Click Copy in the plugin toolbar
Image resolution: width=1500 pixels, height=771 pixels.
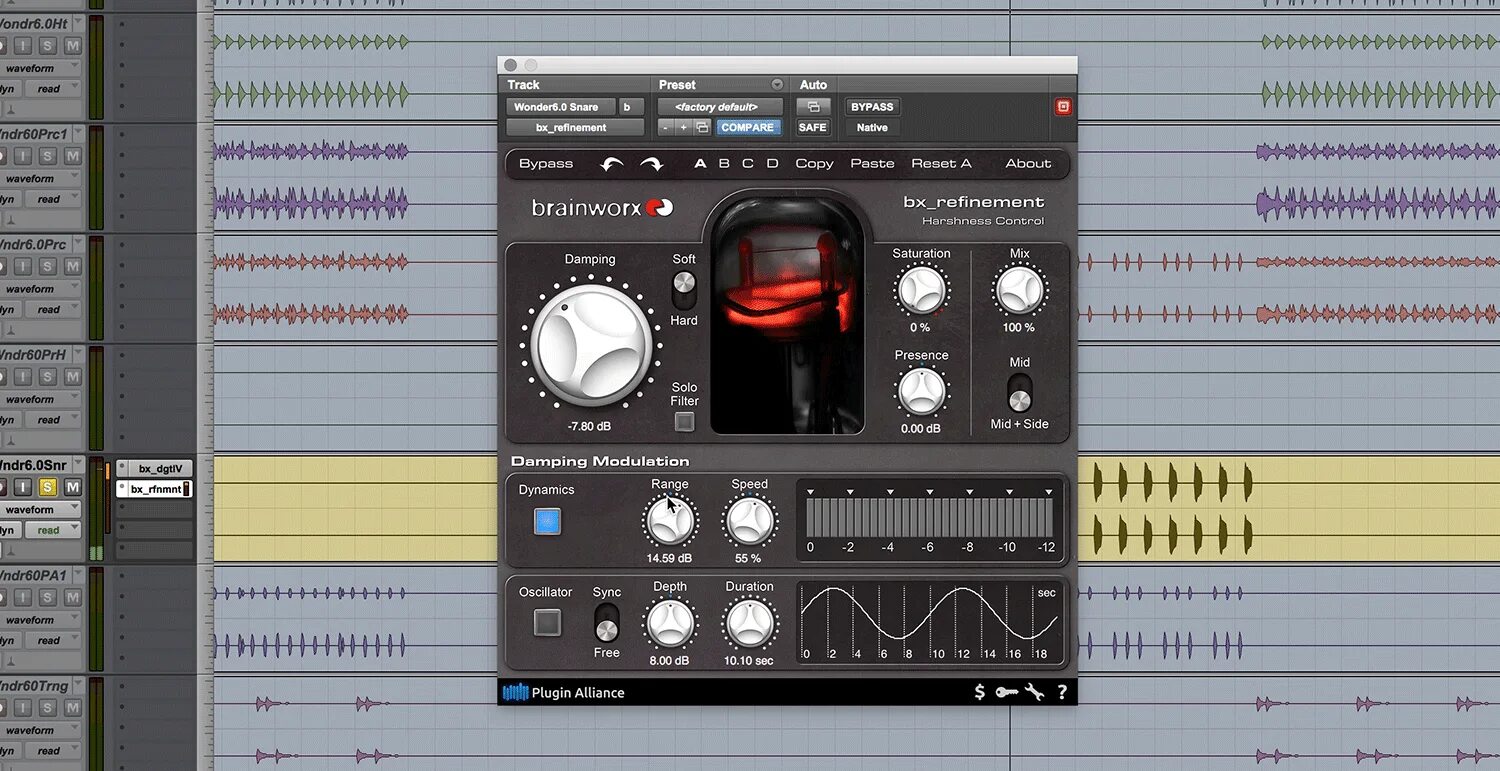(814, 164)
